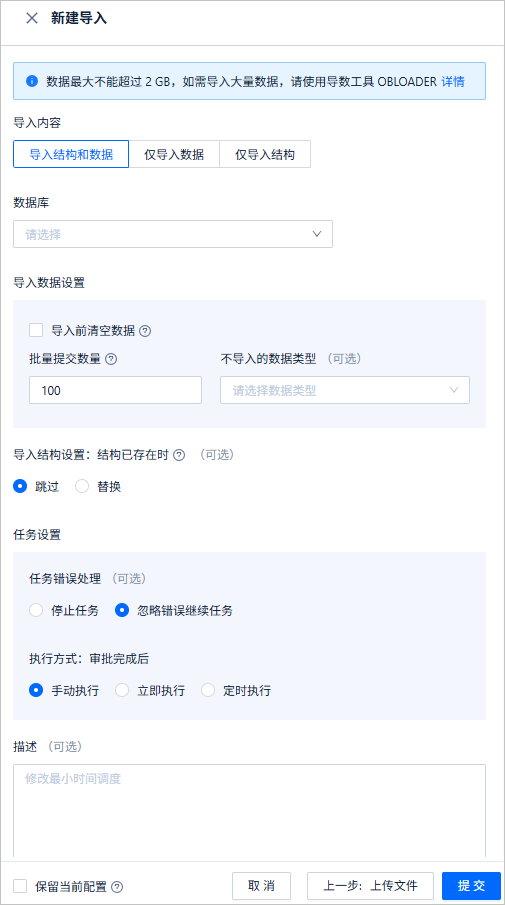Image resolution: width=505 pixels, height=905 pixels.
Task: Expand the 请选择数据类型 dropdown
Action: pyautogui.click(x=345, y=390)
